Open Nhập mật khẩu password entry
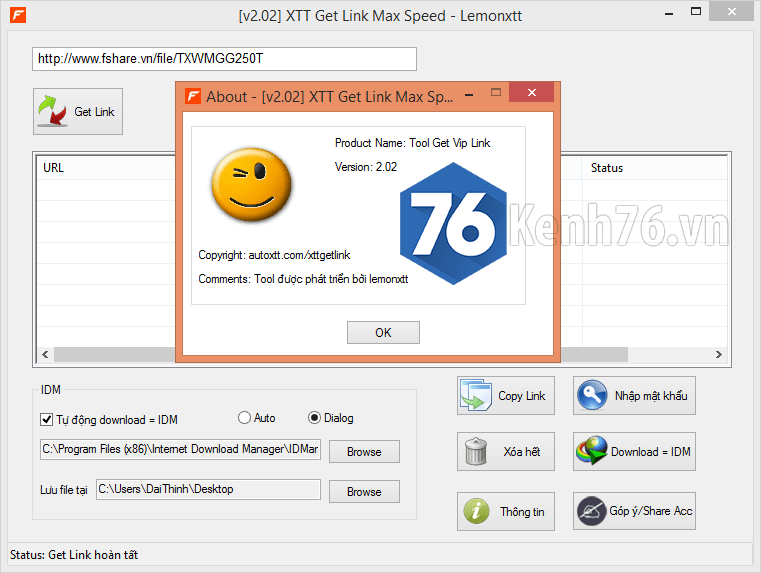 click(x=634, y=395)
